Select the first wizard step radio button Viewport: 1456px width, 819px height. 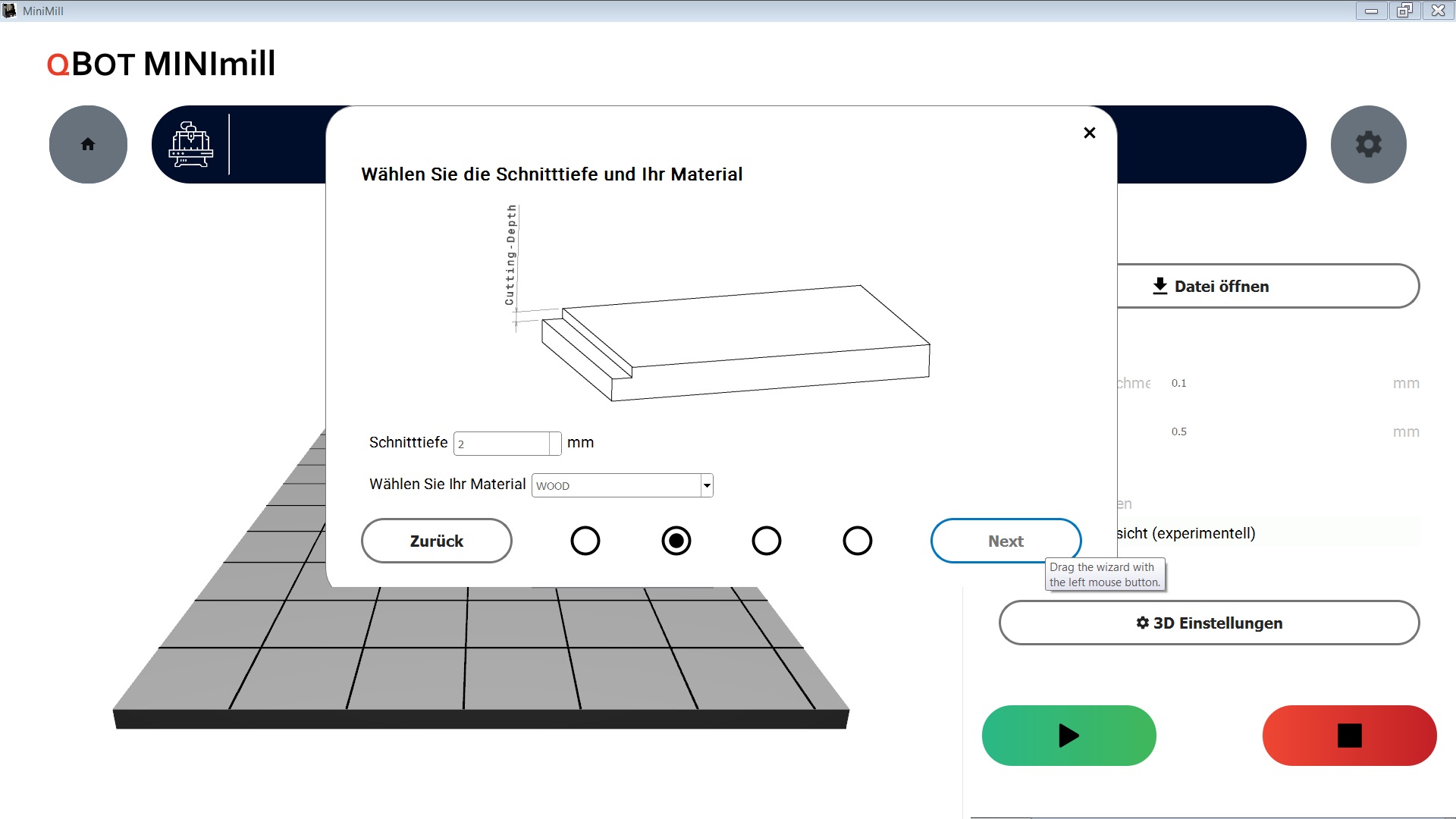585,541
